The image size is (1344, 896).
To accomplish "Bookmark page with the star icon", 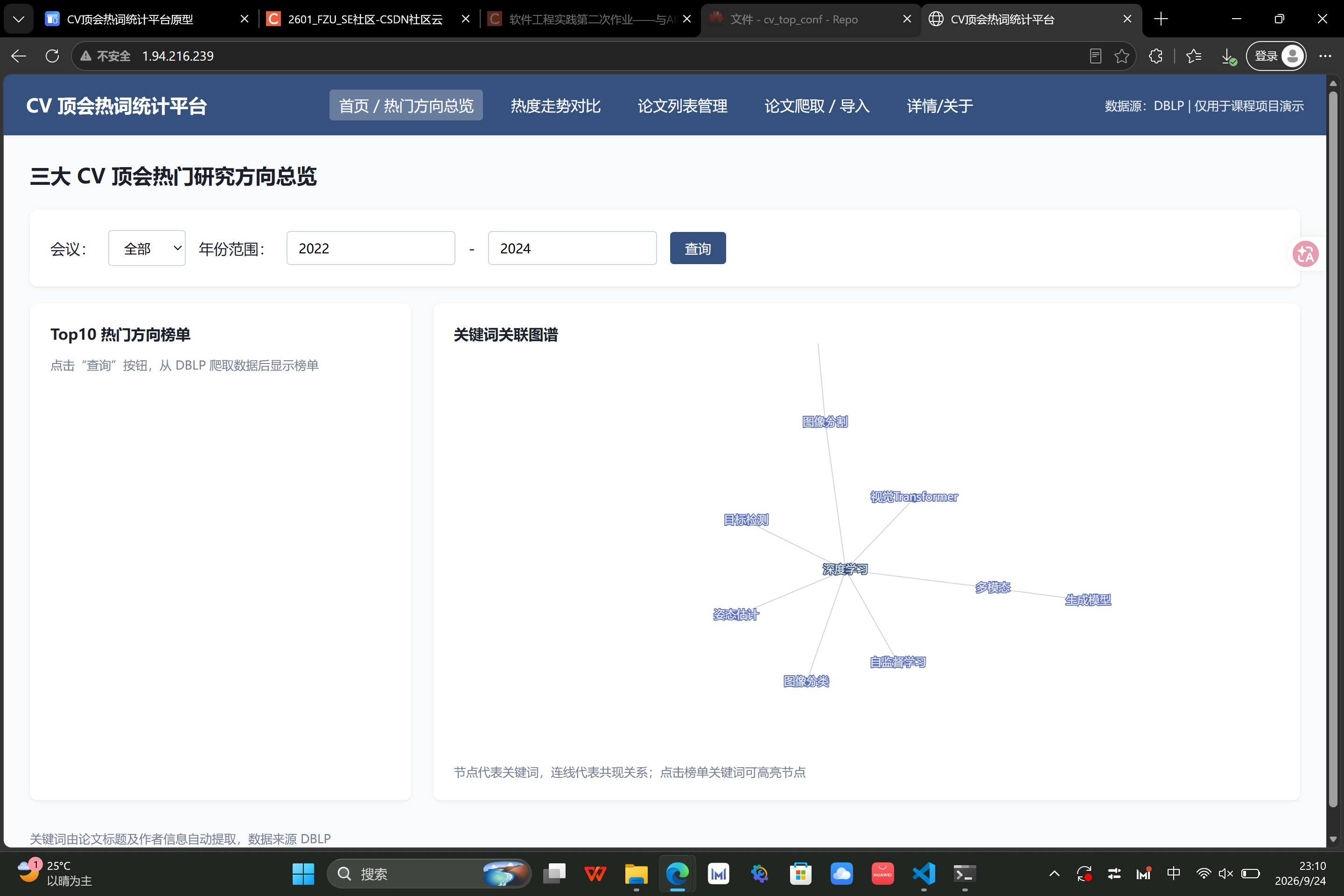I will point(1122,56).
